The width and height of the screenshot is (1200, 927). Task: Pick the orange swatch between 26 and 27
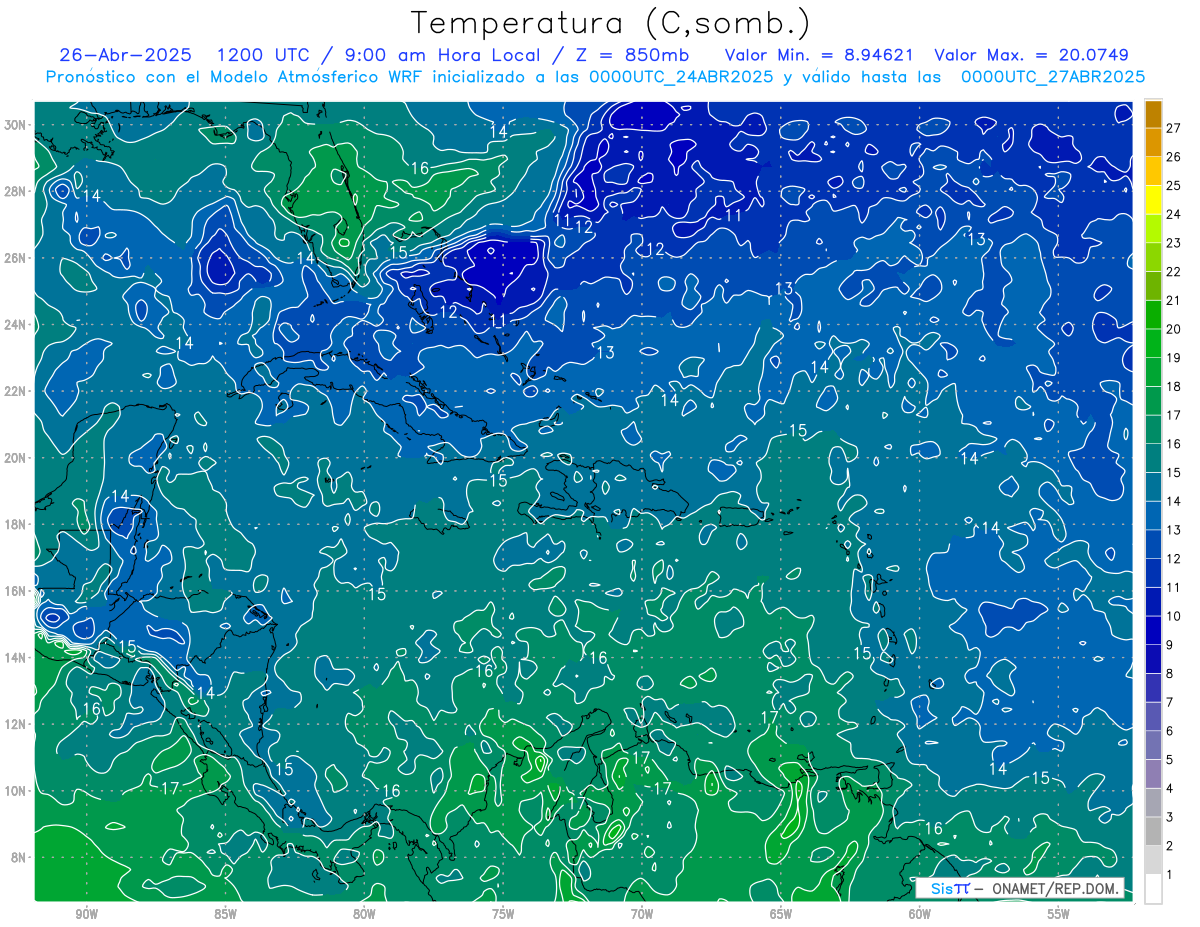[x=1154, y=142]
